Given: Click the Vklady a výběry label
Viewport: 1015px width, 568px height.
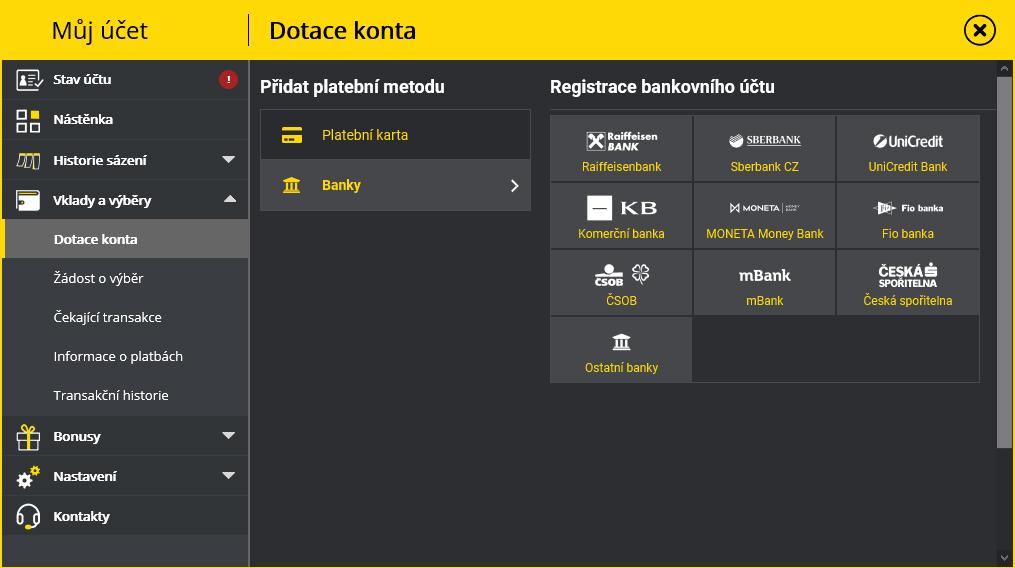Looking at the screenshot, I should 102,200.
